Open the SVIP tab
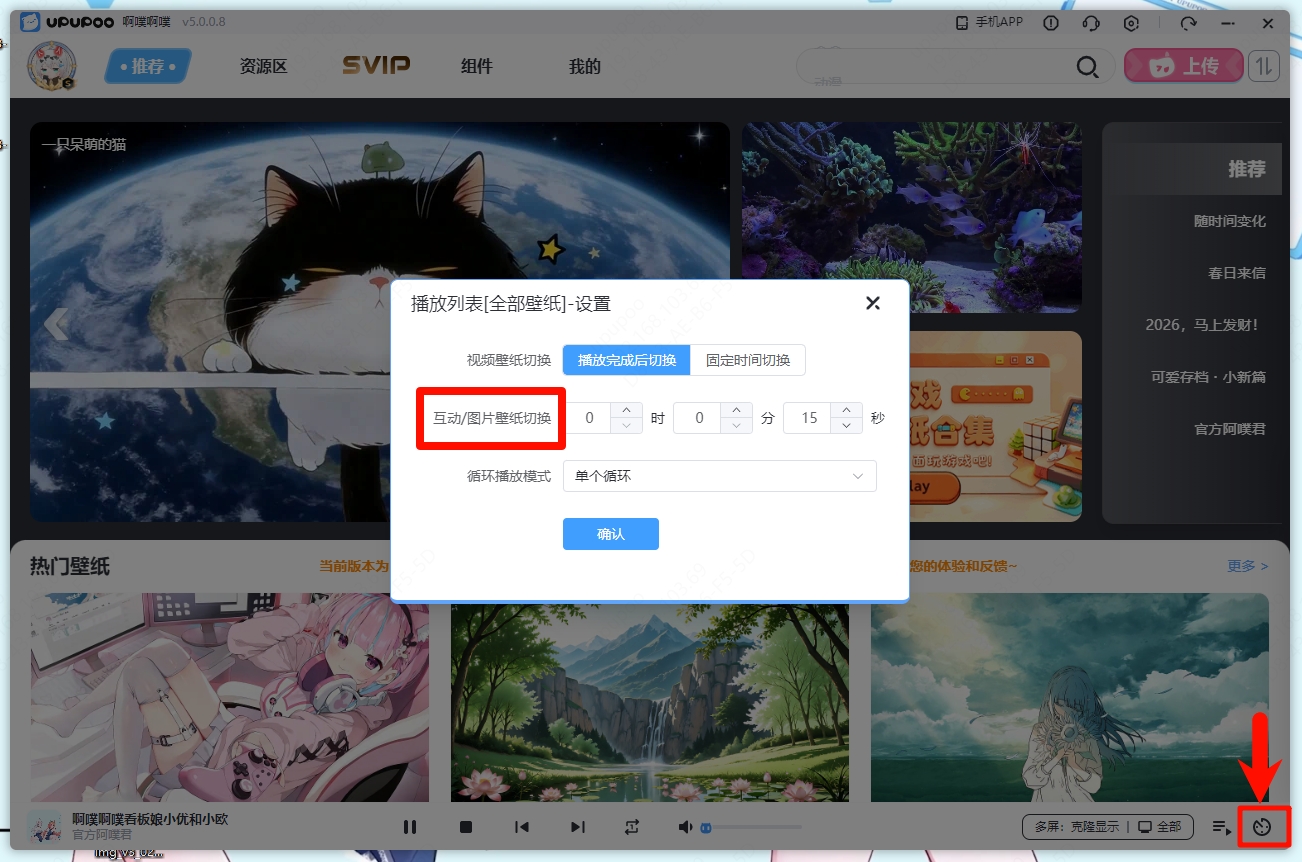1302x862 pixels. 376,66
